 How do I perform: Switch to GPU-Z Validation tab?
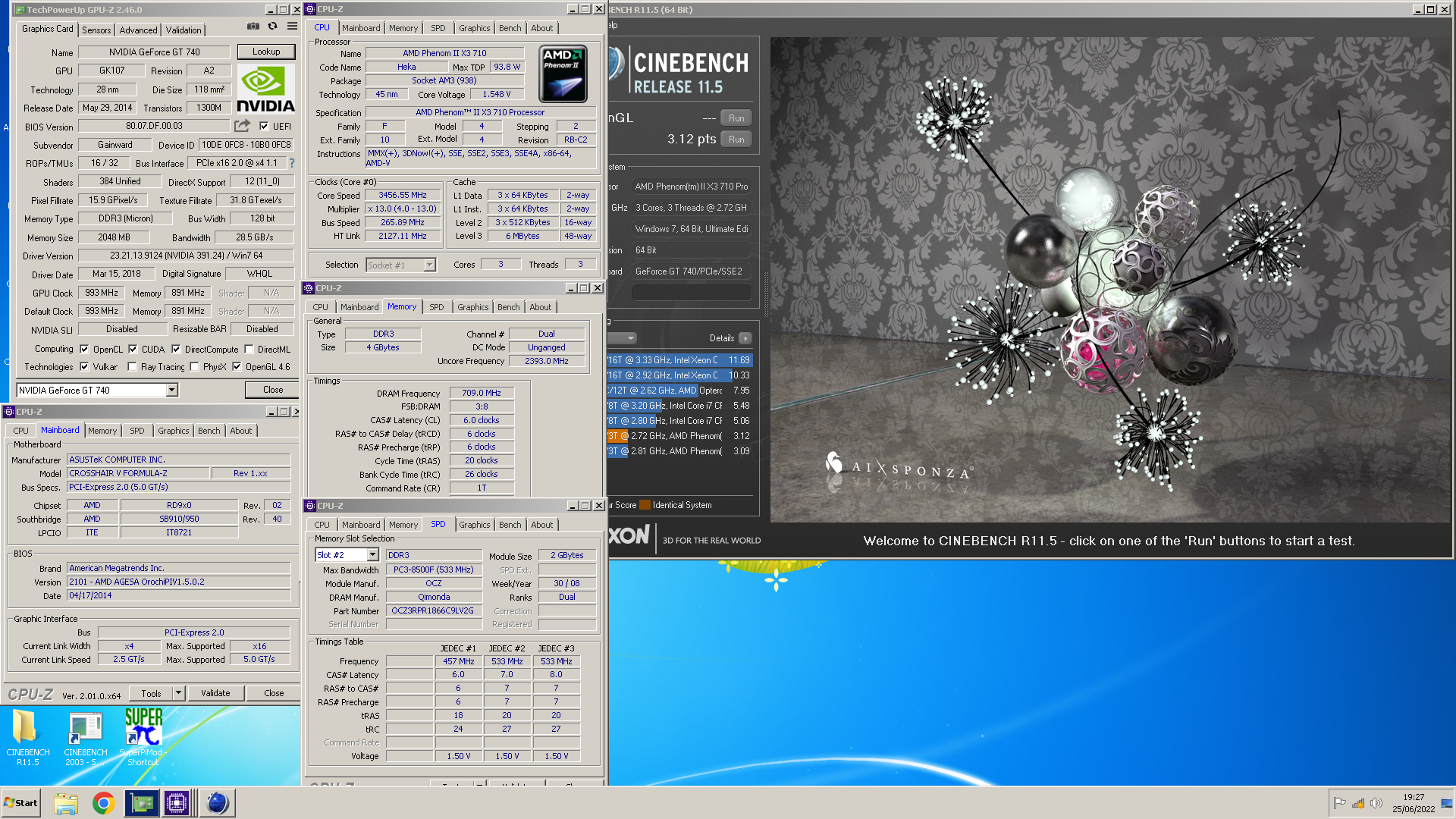(184, 30)
